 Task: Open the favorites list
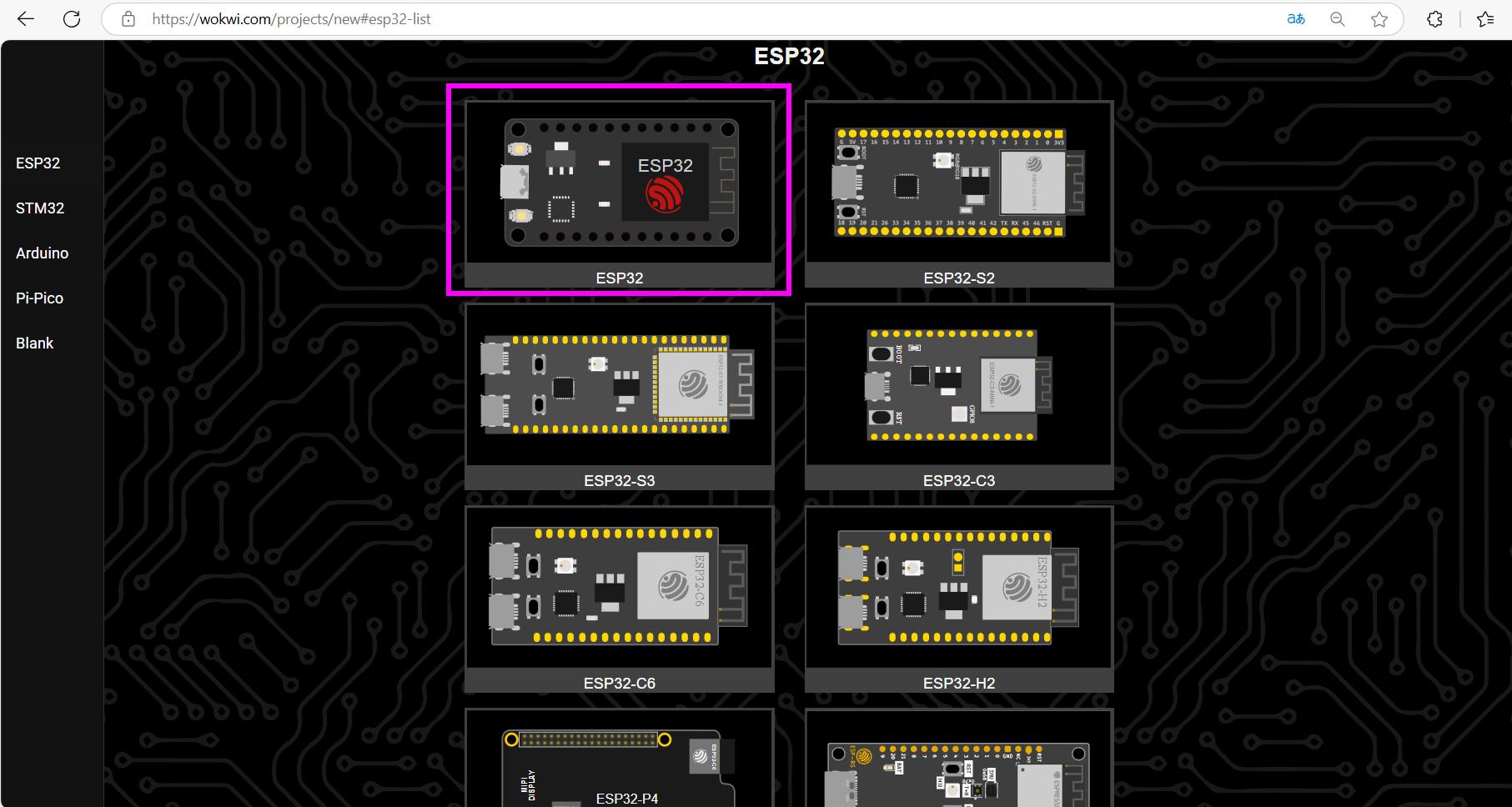(1485, 18)
